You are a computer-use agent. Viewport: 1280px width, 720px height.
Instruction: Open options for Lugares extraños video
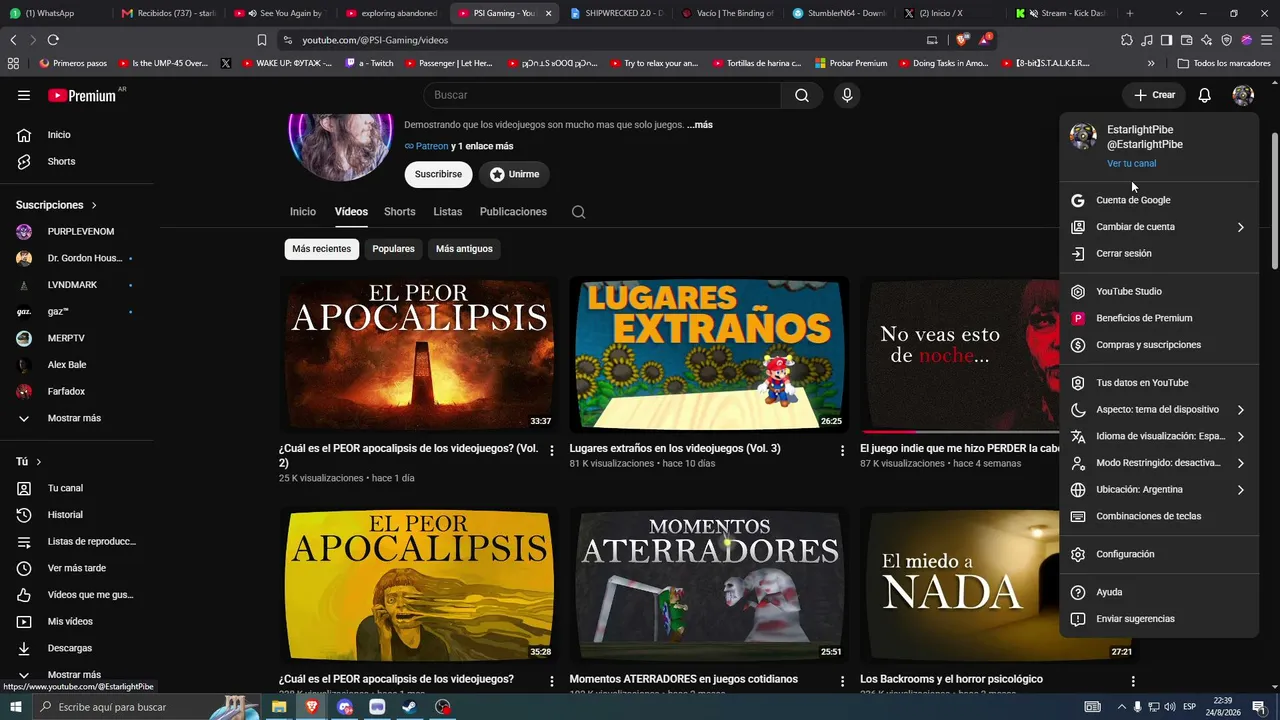(842, 451)
